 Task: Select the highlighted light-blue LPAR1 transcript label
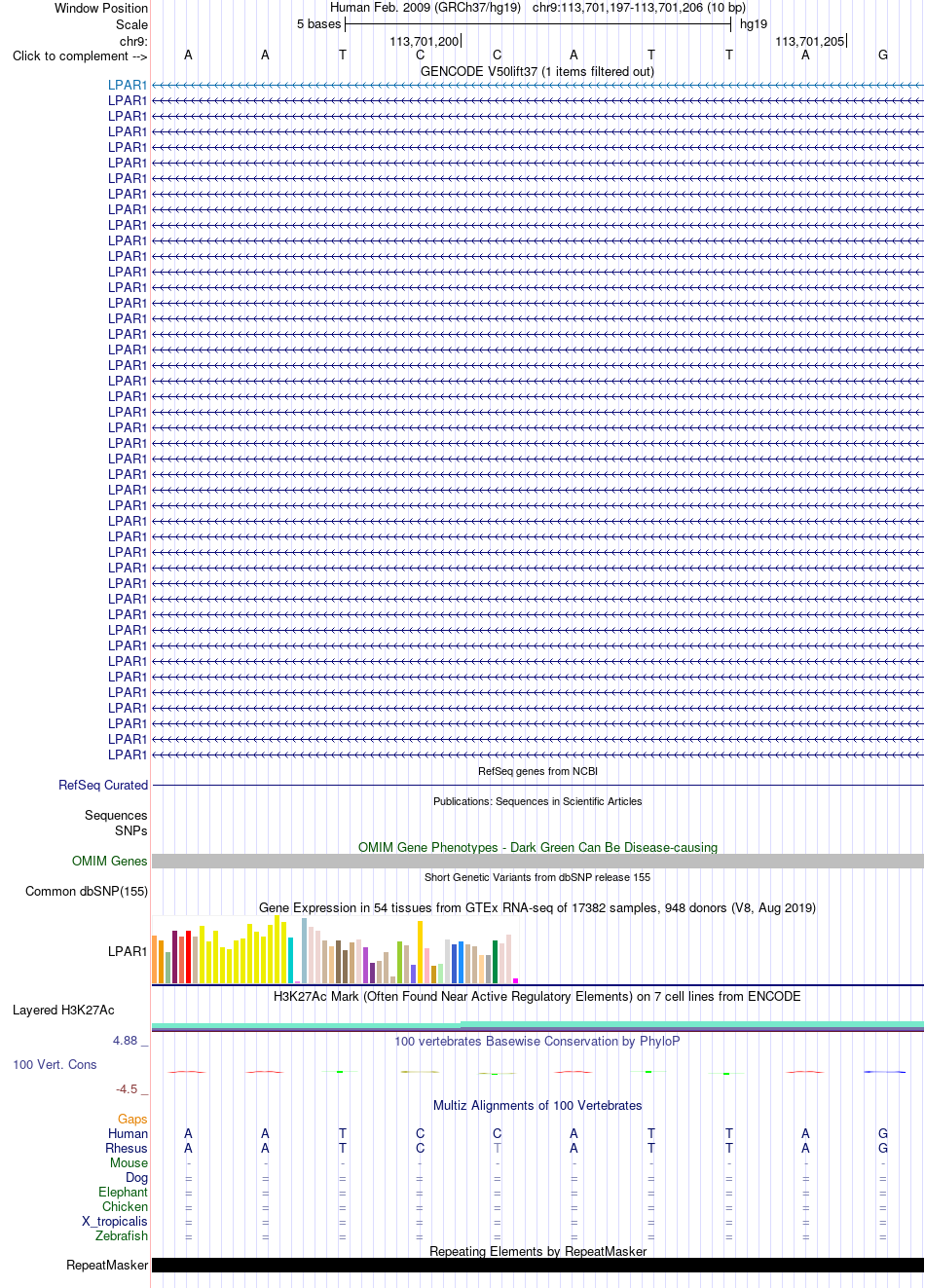(128, 85)
